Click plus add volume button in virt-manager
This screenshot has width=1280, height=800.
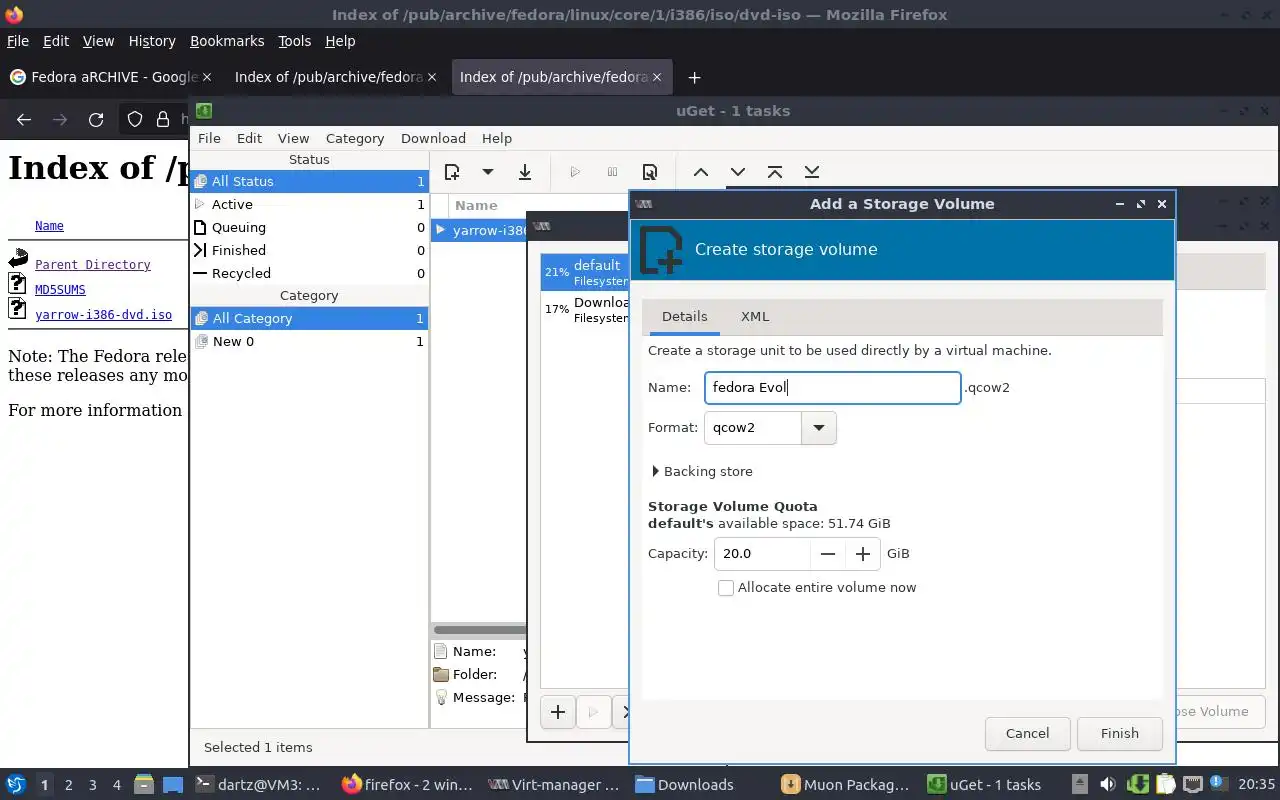click(558, 712)
